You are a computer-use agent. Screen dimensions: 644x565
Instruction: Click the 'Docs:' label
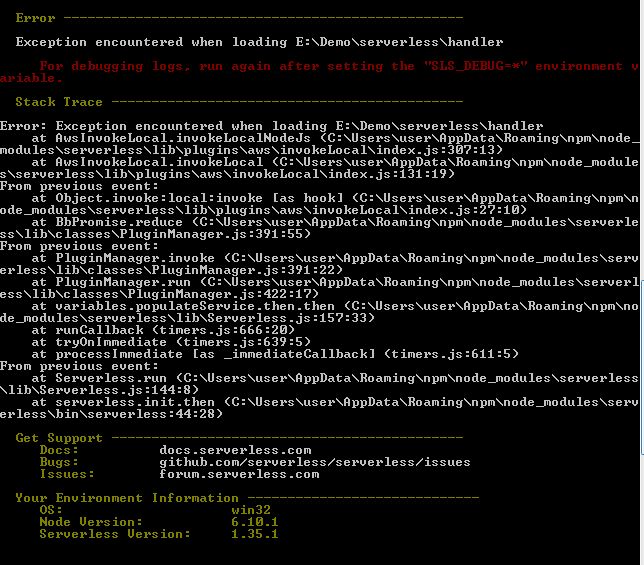(59, 450)
